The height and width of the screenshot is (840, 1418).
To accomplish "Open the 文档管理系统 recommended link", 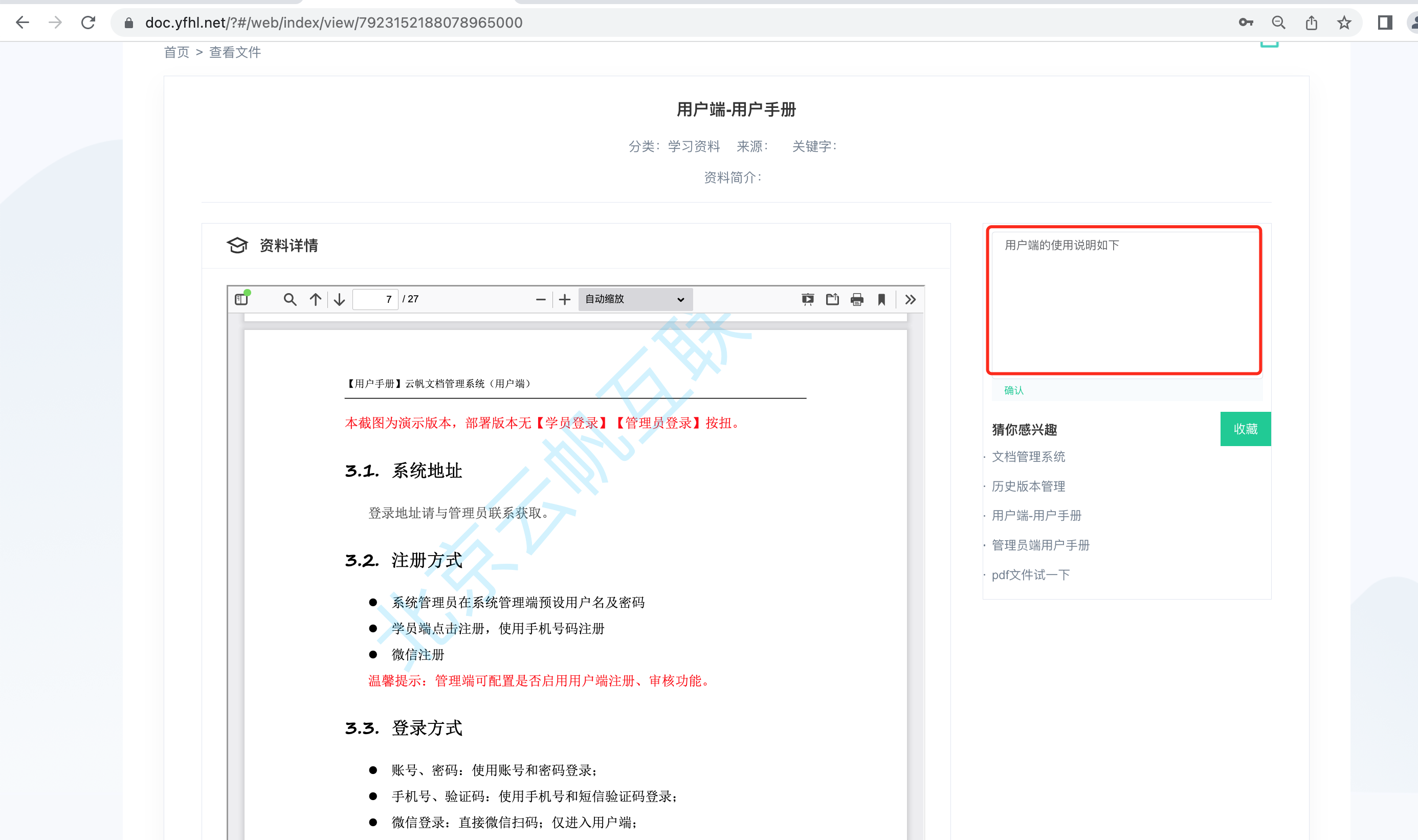I will [x=1028, y=457].
